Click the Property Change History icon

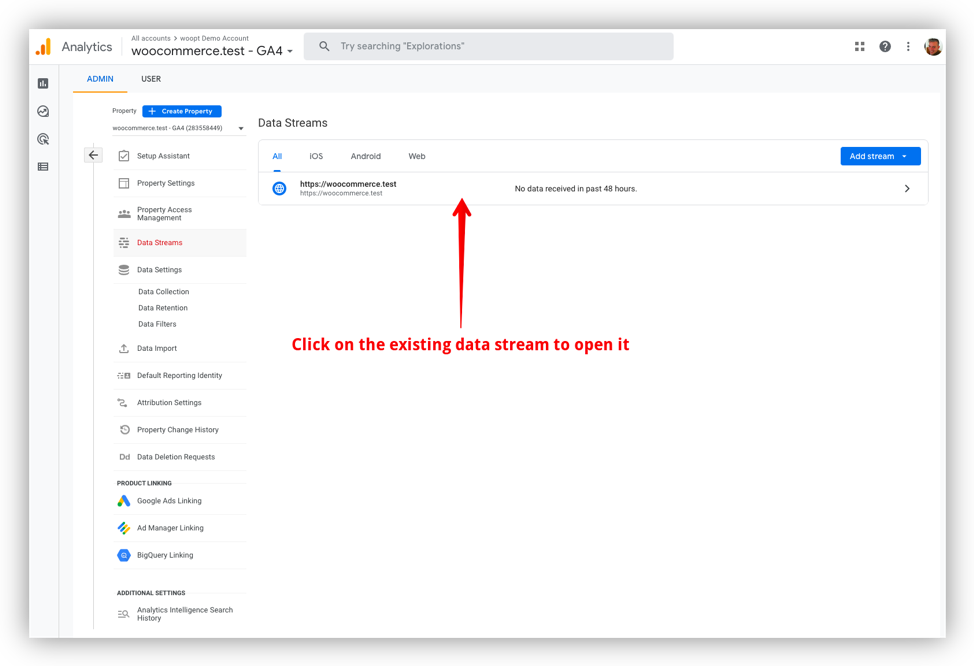click(124, 430)
